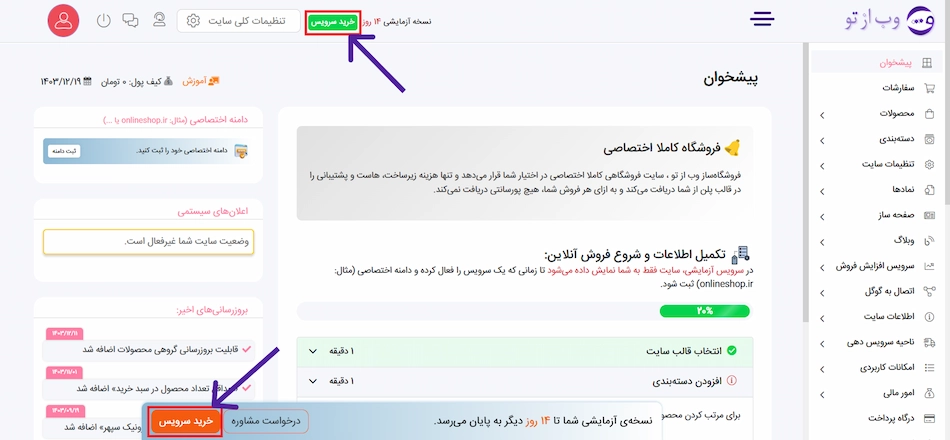Toggle the افزودن دسته‌بندی step chevron
The image size is (950, 440).
click(313, 381)
